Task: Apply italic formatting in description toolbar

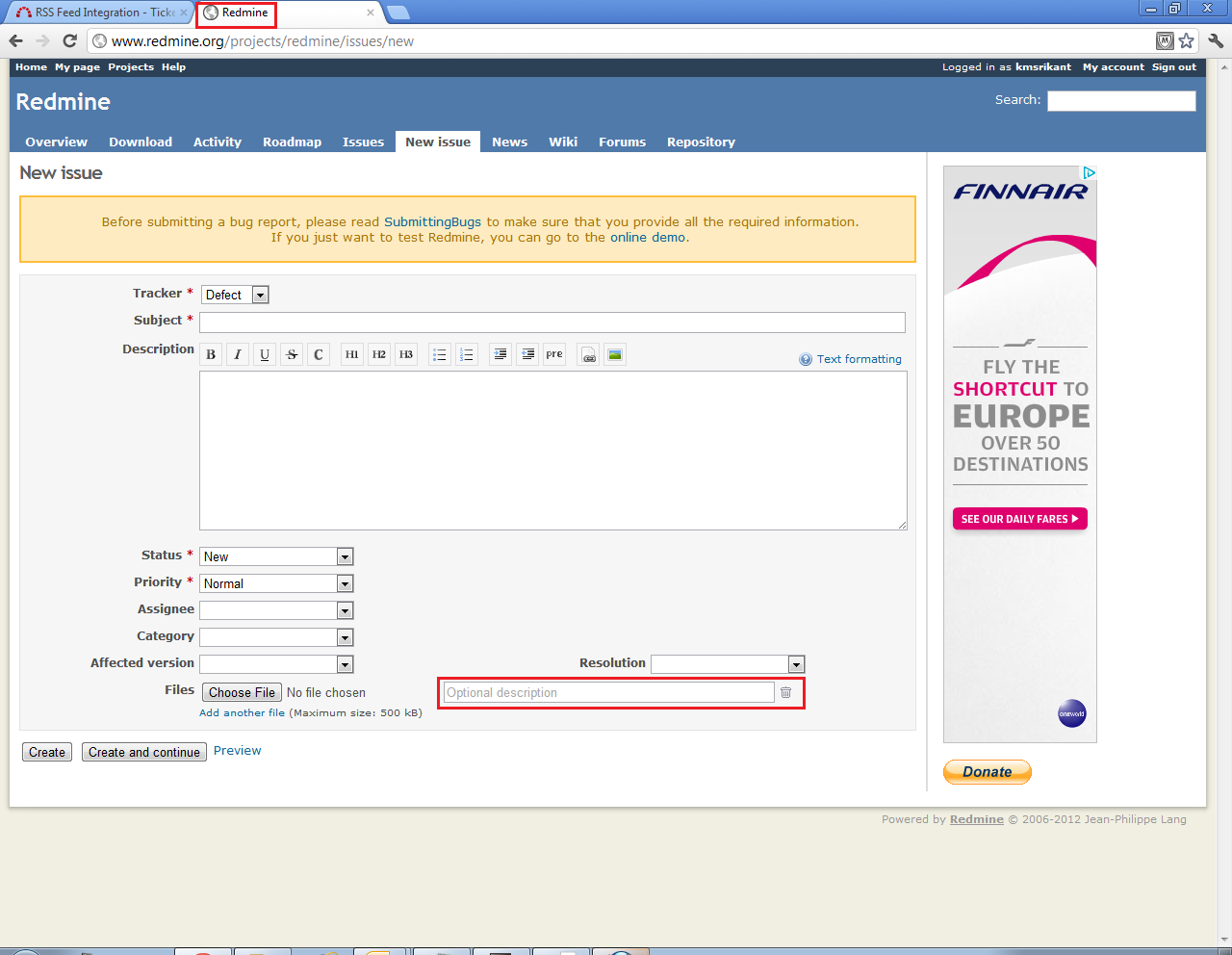Action: [238, 354]
